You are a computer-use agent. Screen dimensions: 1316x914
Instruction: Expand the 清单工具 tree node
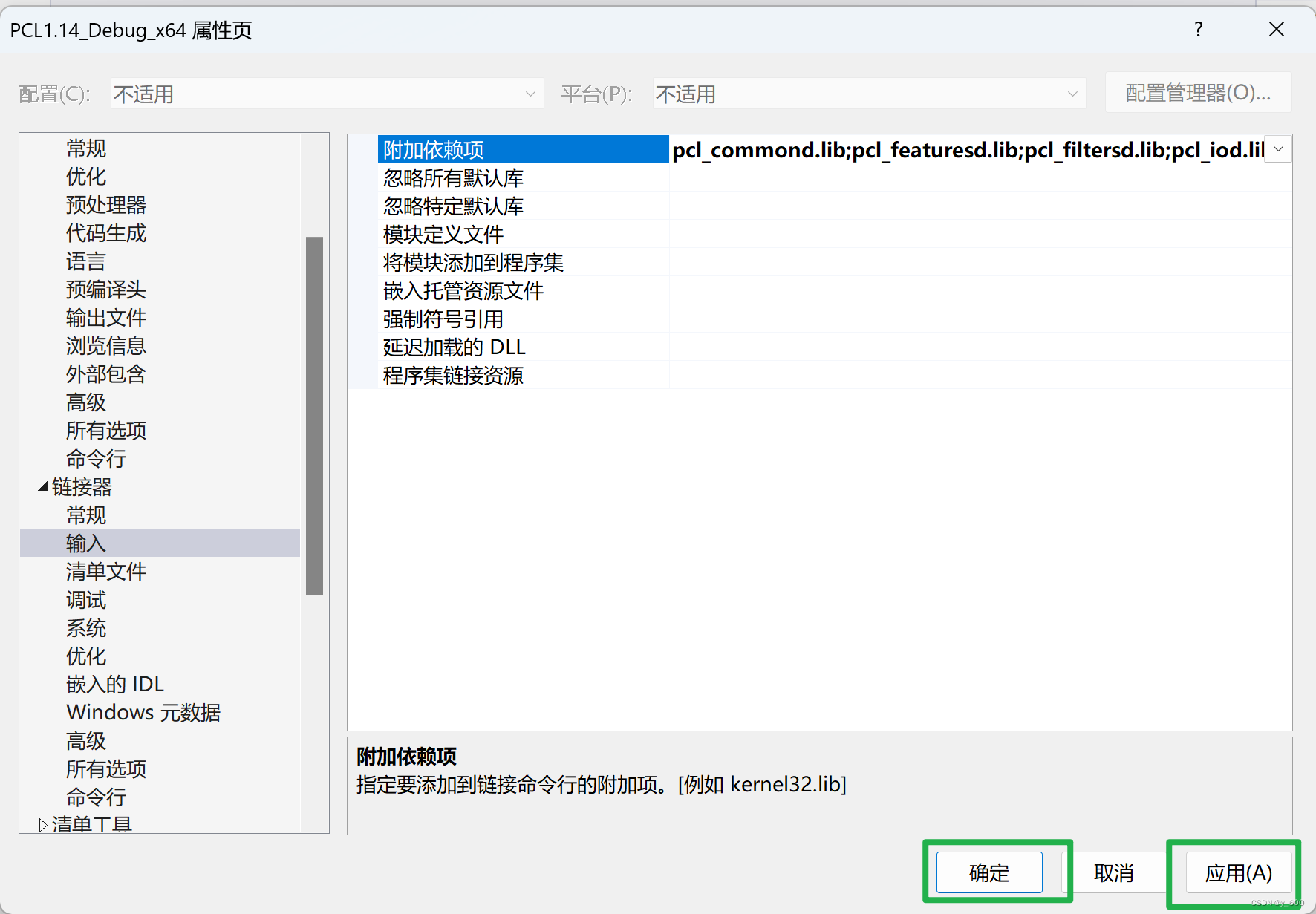click(42, 824)
